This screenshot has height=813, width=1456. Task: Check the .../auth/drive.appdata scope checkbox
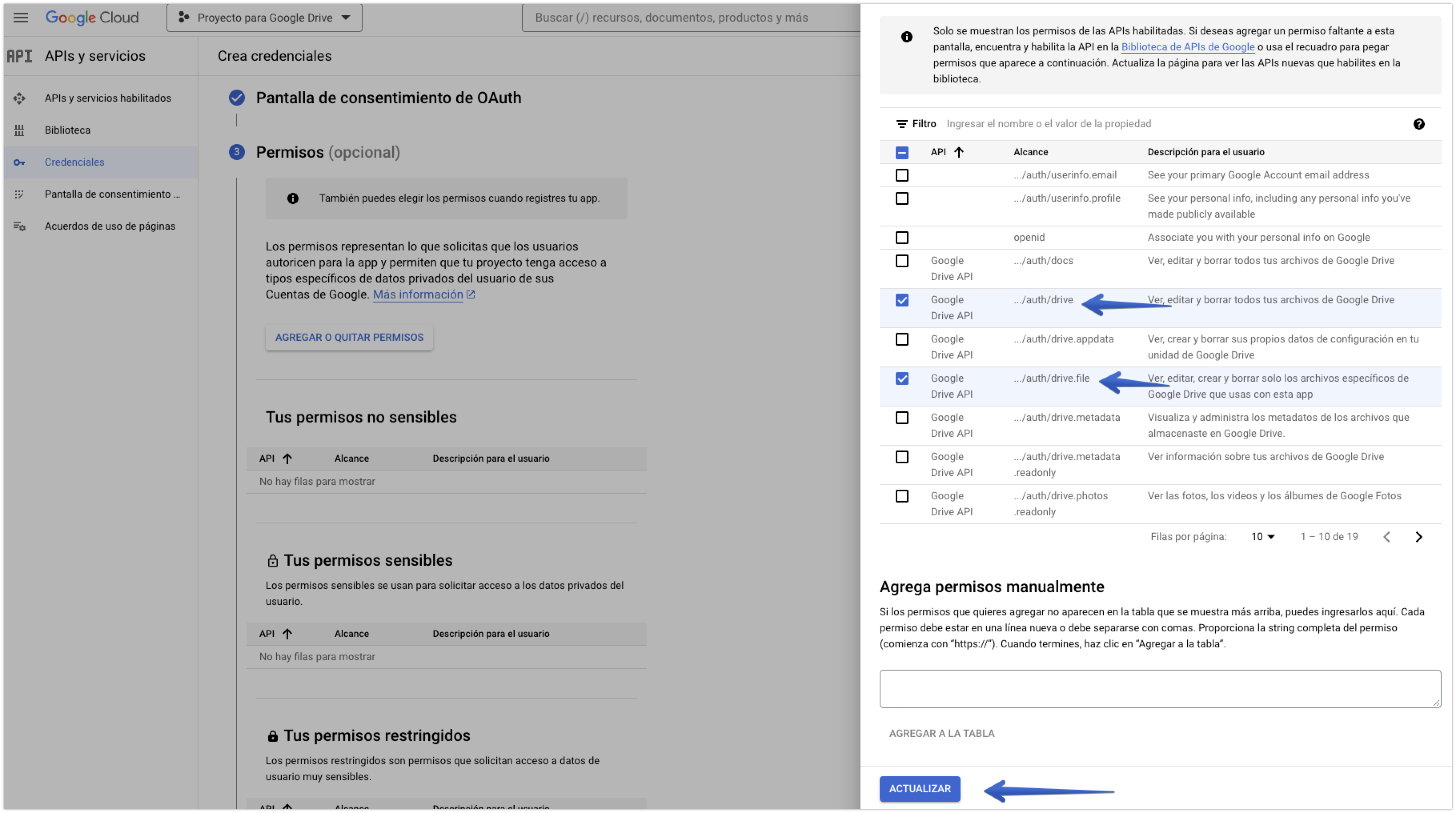(902, 339)
